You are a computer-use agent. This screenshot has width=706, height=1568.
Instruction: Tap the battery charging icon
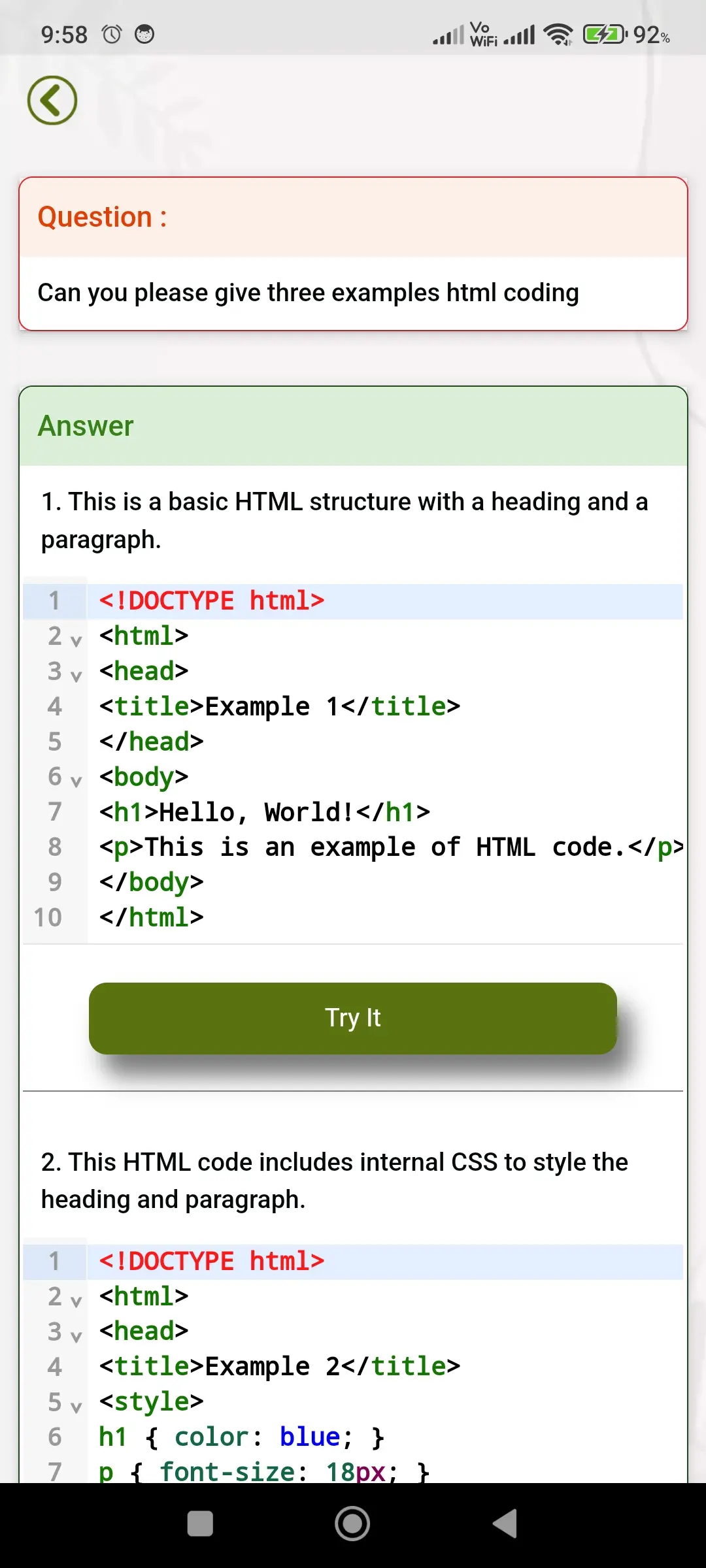coord(605,34)
